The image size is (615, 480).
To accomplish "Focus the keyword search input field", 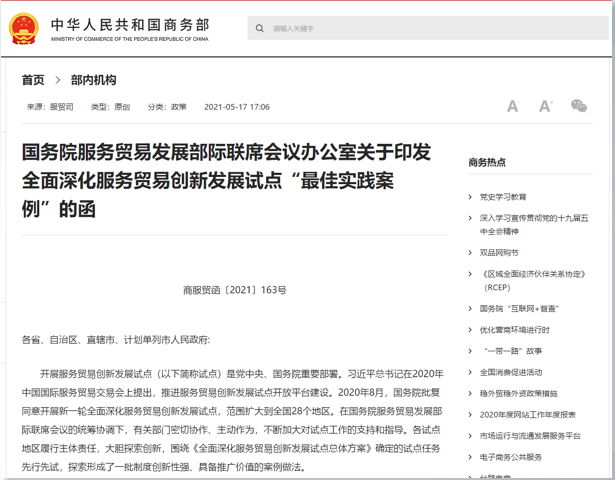I will pos(428,28).
